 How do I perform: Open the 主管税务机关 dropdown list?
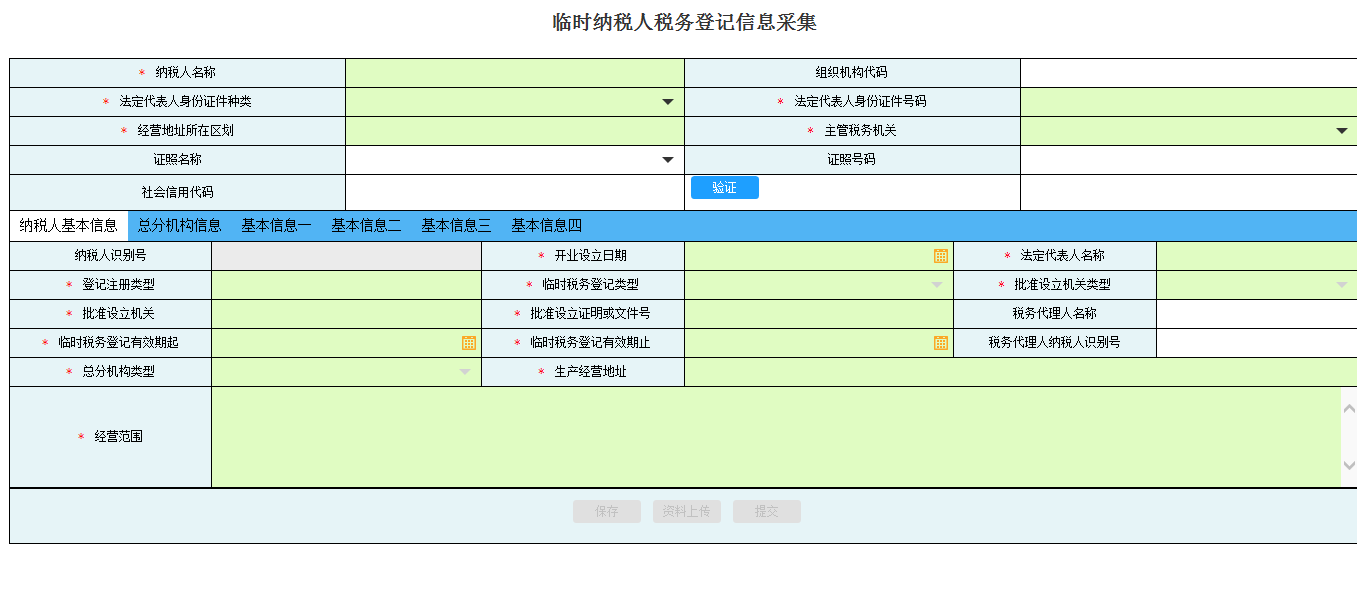[x=1340, y=130]
